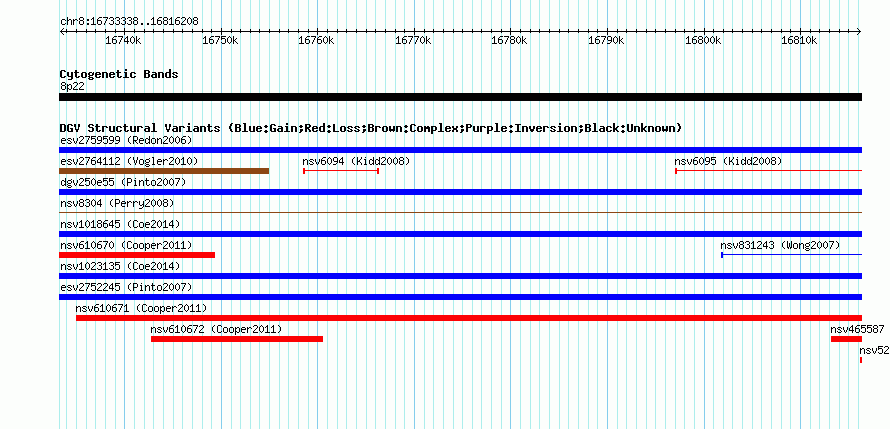Select the nsv1018645 (Coe2014) label
890x429 pixels.
pos(120,224)
